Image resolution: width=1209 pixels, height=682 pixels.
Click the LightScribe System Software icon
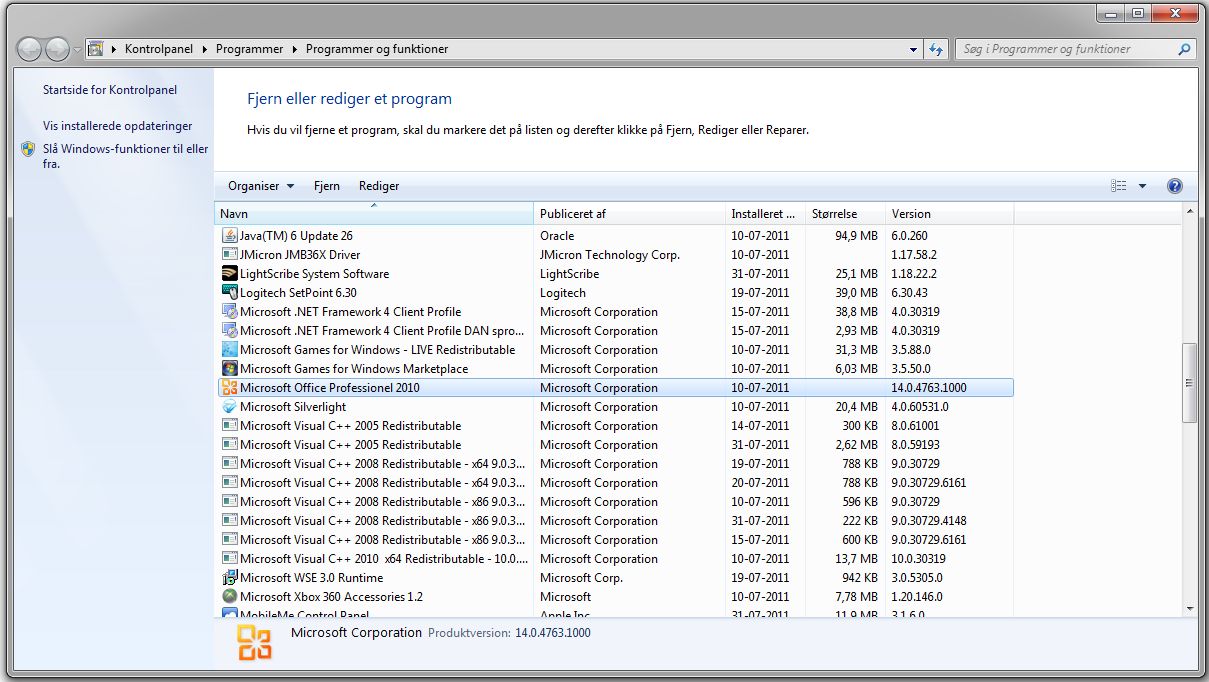tap(229, 274)
